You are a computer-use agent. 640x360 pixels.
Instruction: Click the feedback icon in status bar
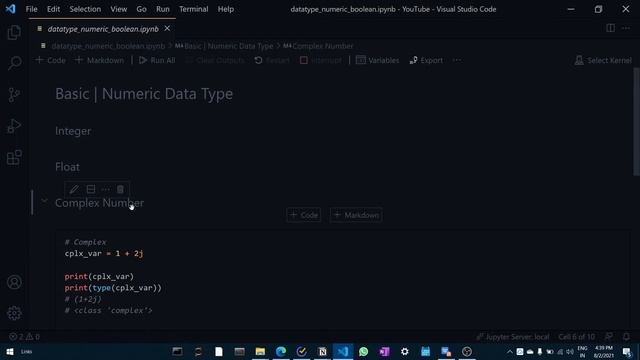(x=609, y=337)
